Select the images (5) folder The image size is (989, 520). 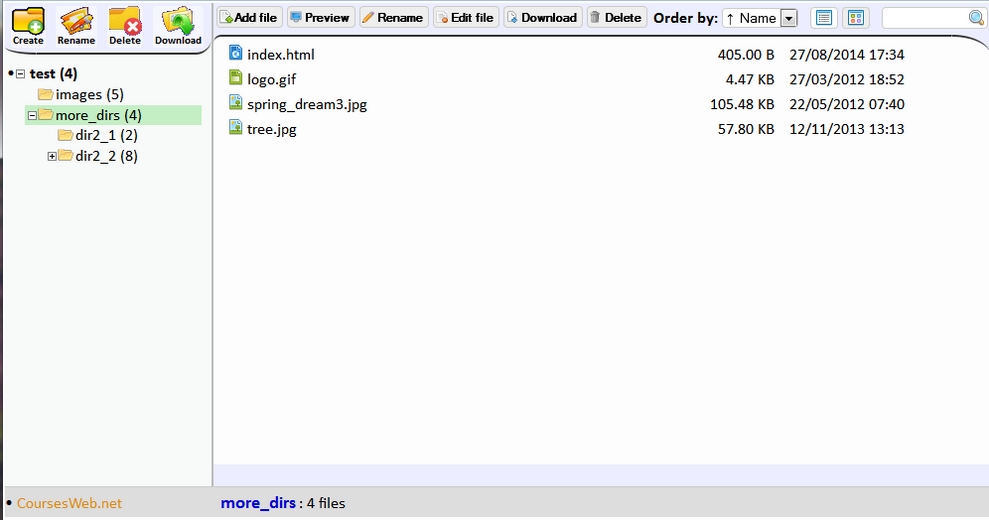[90, 95]
